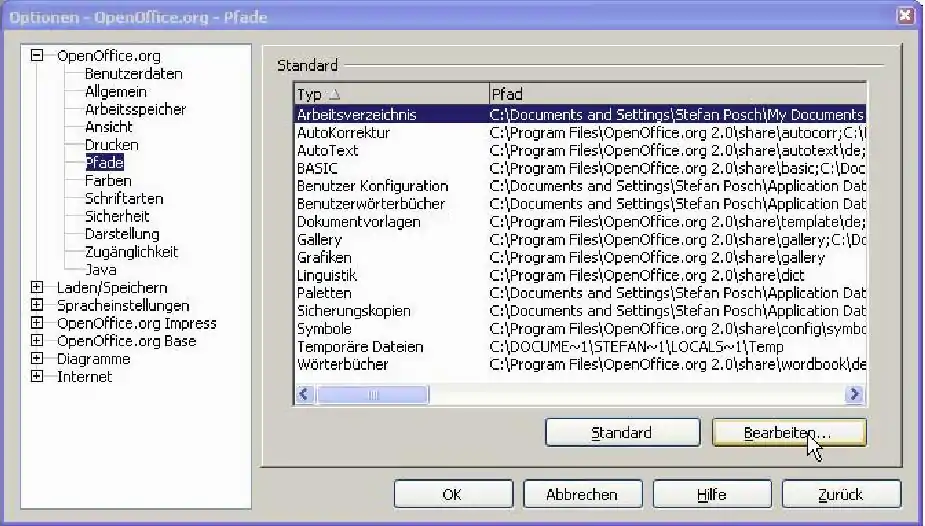Select the Paletten path entry
The height and width of the screenshot is (526, 925).
[580, 292]
